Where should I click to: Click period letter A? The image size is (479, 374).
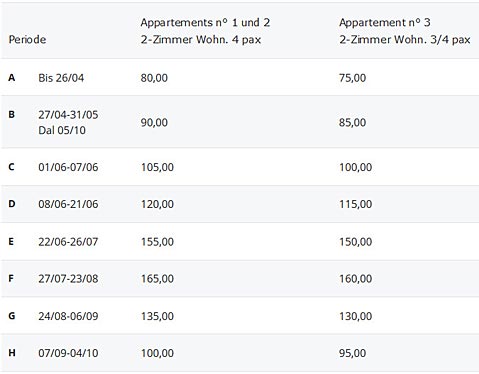click(x=12, y=78)
